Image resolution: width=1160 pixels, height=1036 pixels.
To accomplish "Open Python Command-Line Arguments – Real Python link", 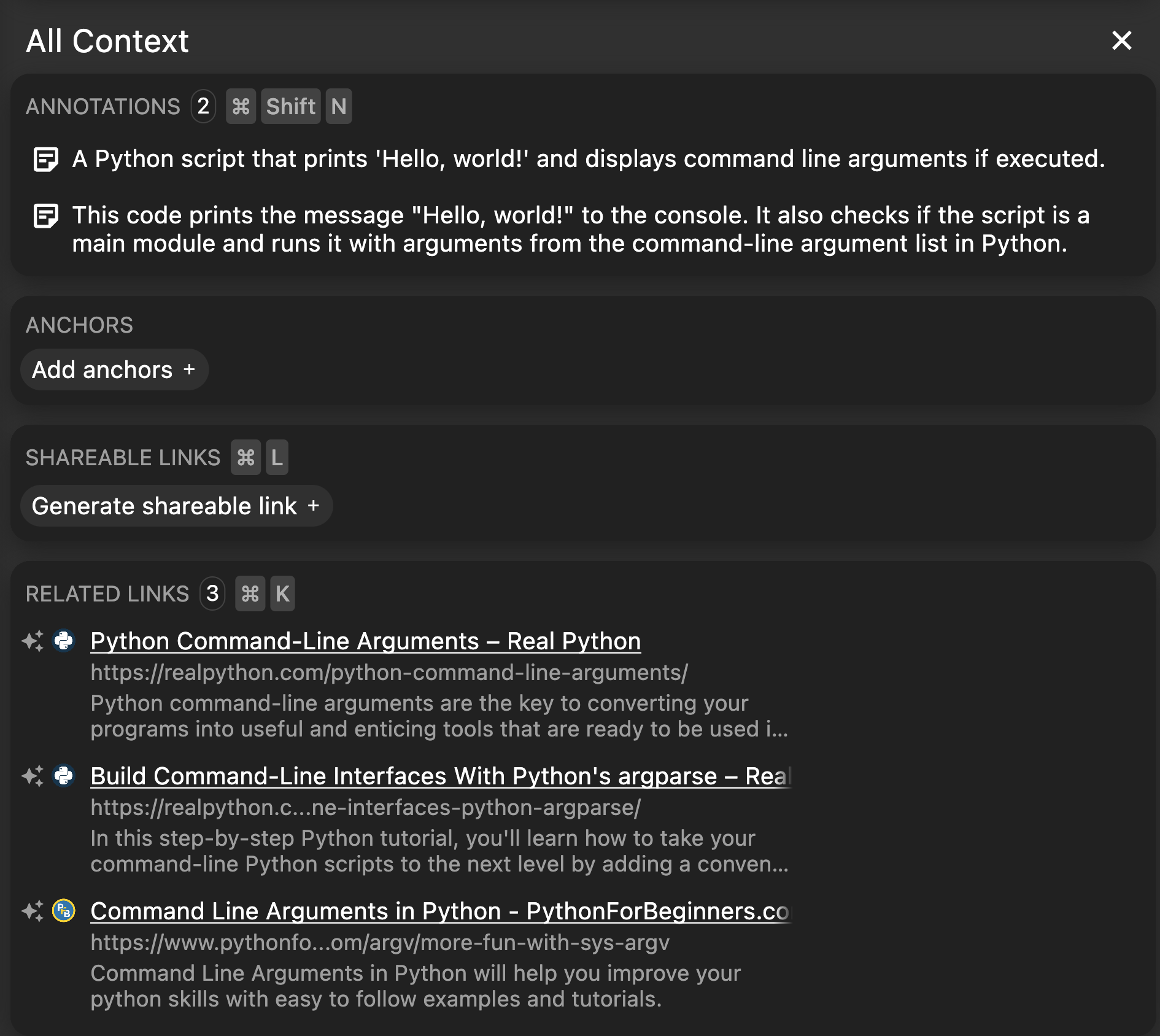I will (x=366, y=641).
